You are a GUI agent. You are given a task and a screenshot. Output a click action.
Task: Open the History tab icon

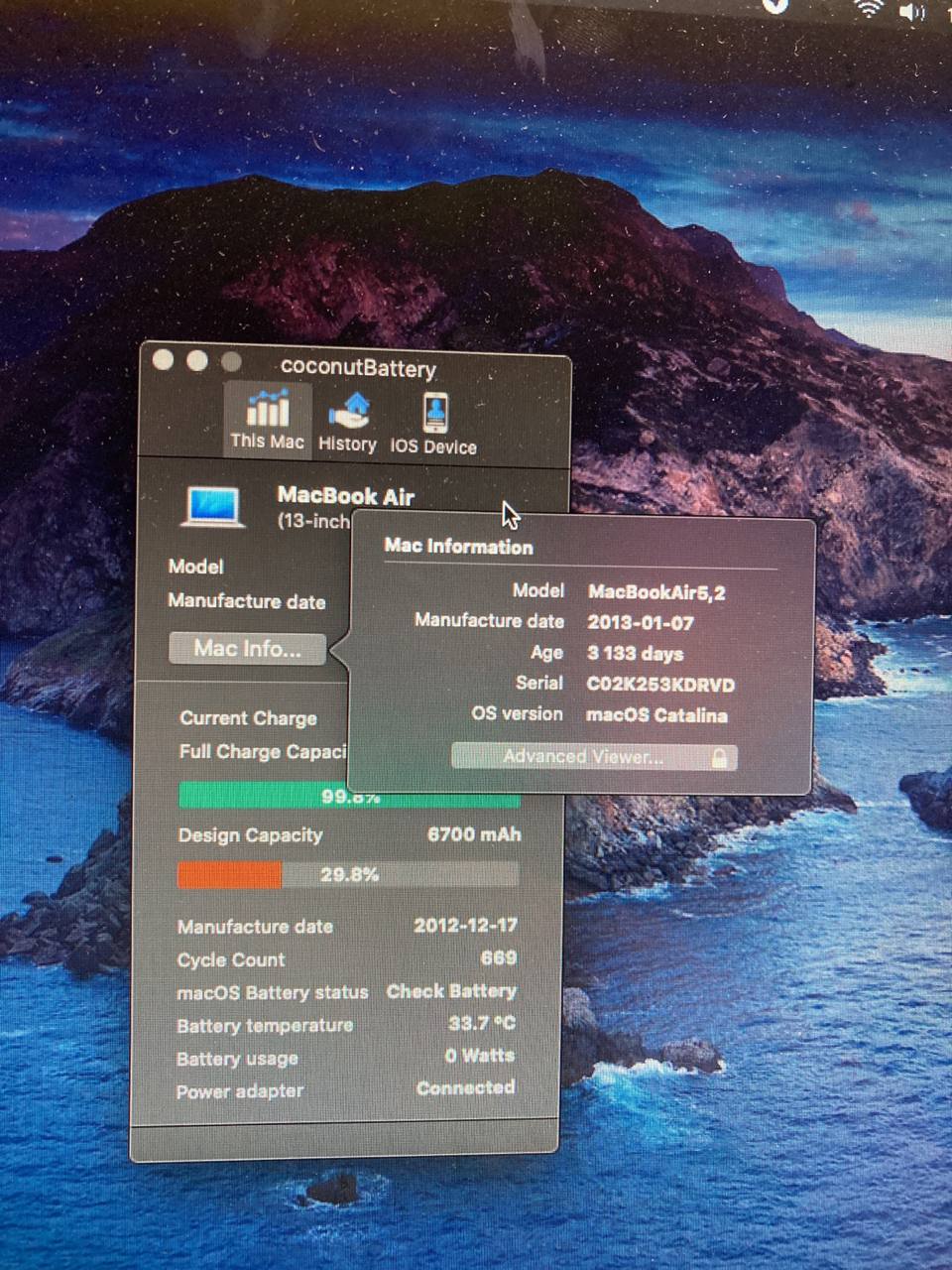[x=348, y=410]
